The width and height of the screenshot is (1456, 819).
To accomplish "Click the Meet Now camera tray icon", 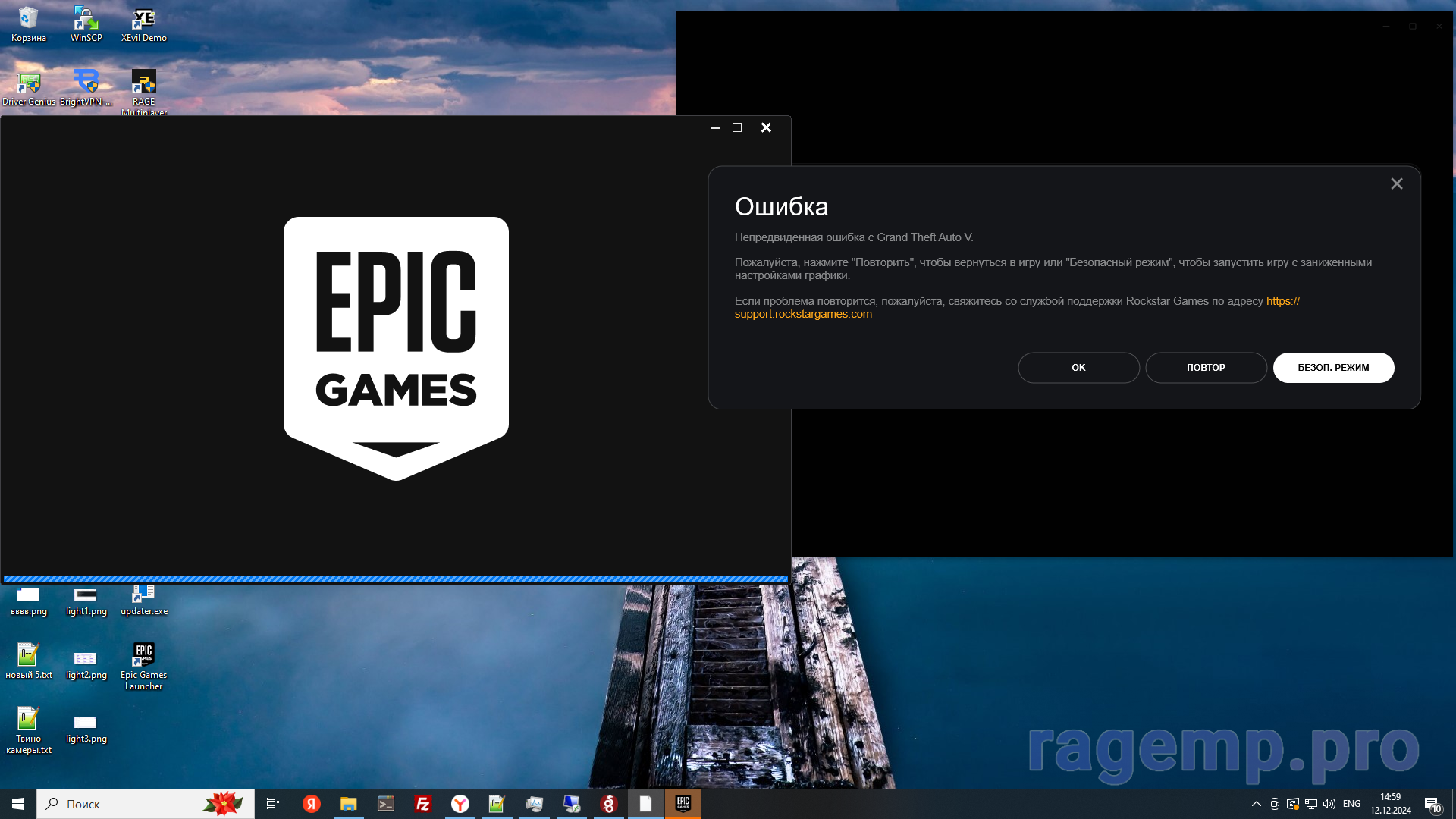I will pyautogui.click(x=1275, y=804).
